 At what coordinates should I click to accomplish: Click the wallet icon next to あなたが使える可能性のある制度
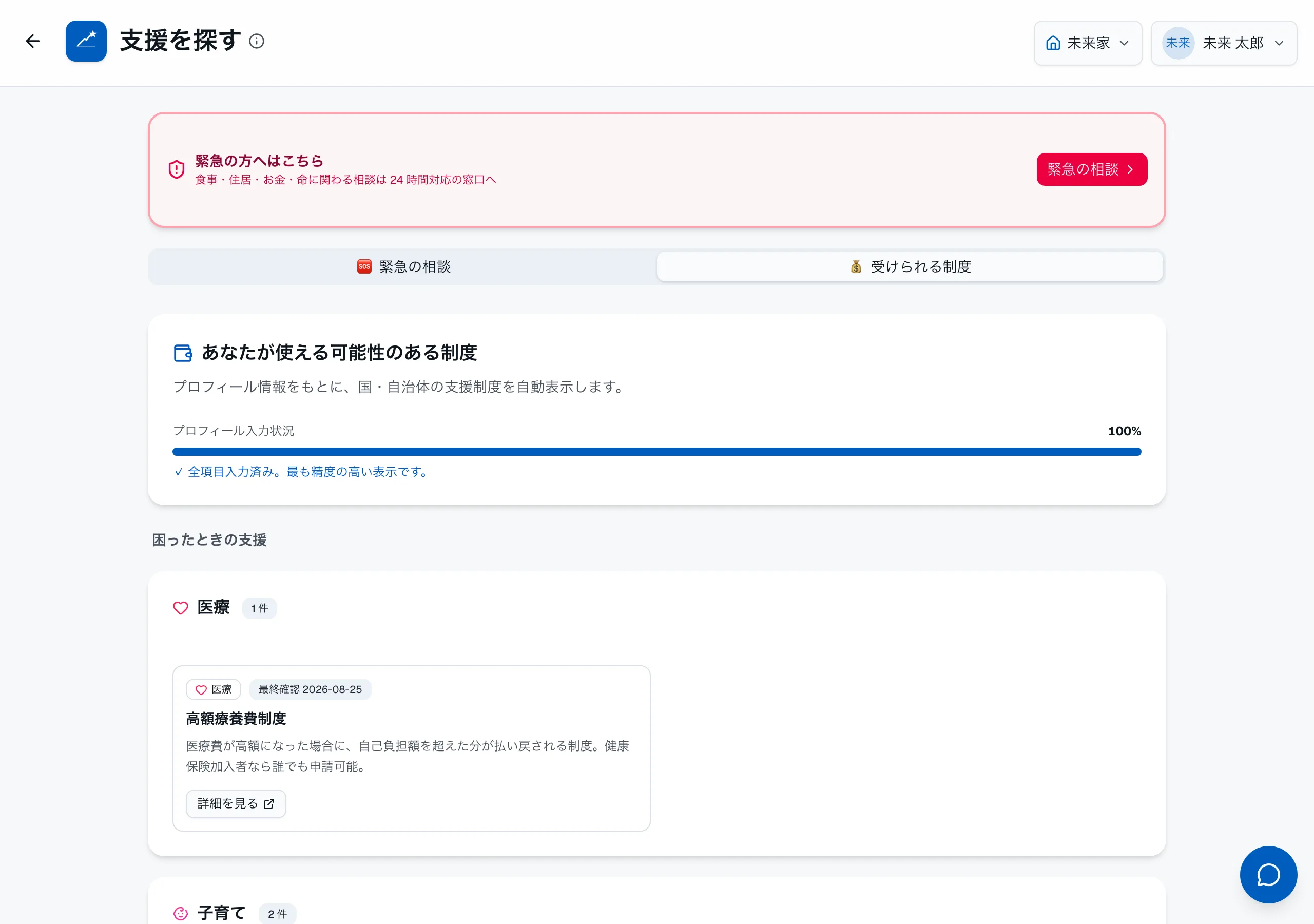tap(183, 353)
